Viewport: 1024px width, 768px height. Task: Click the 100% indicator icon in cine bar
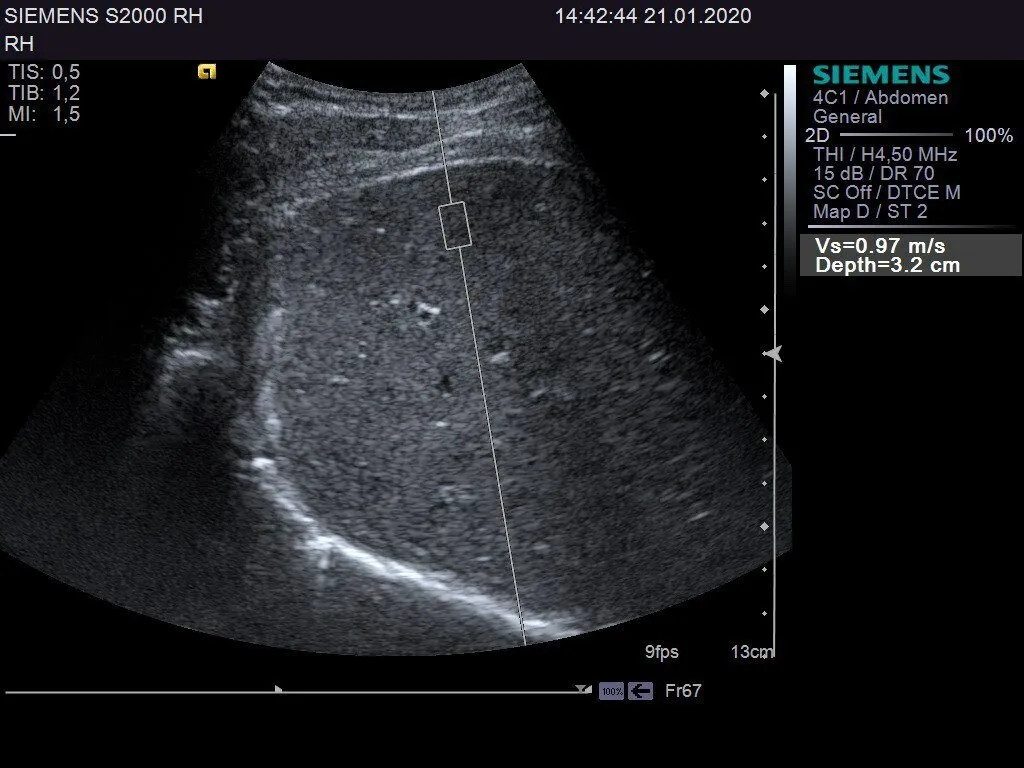click(611, 691)
